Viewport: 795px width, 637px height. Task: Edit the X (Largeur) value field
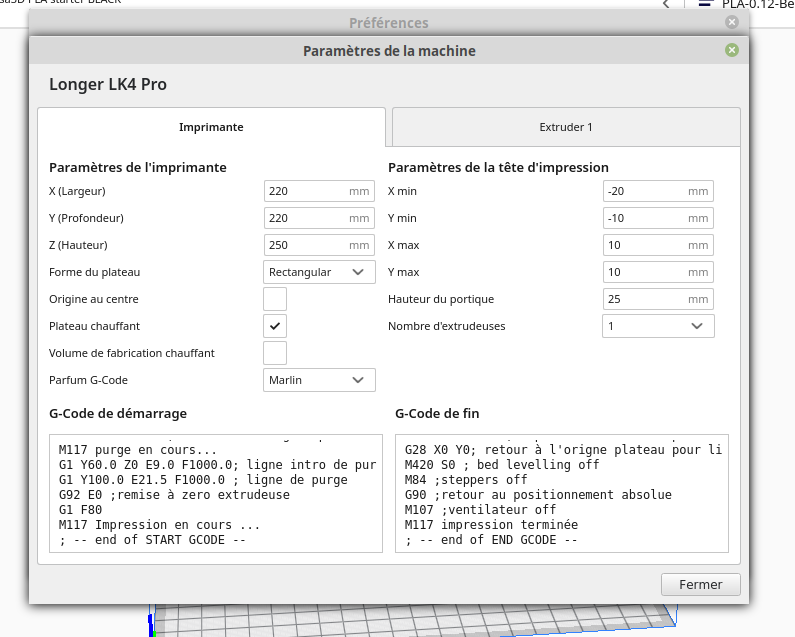point(319,191)
